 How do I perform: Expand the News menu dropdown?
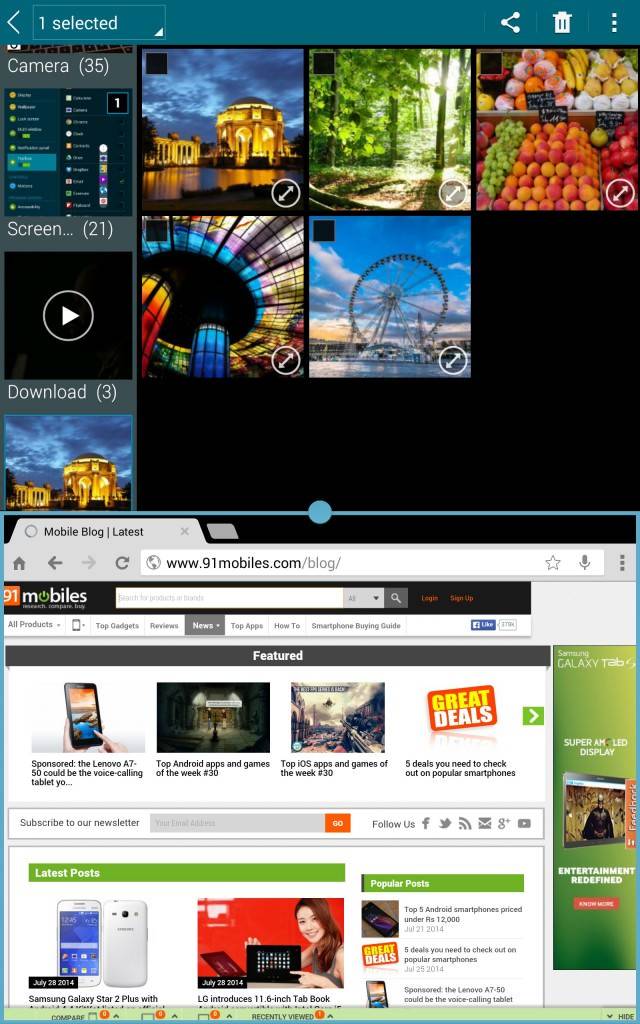coord(205,626)
